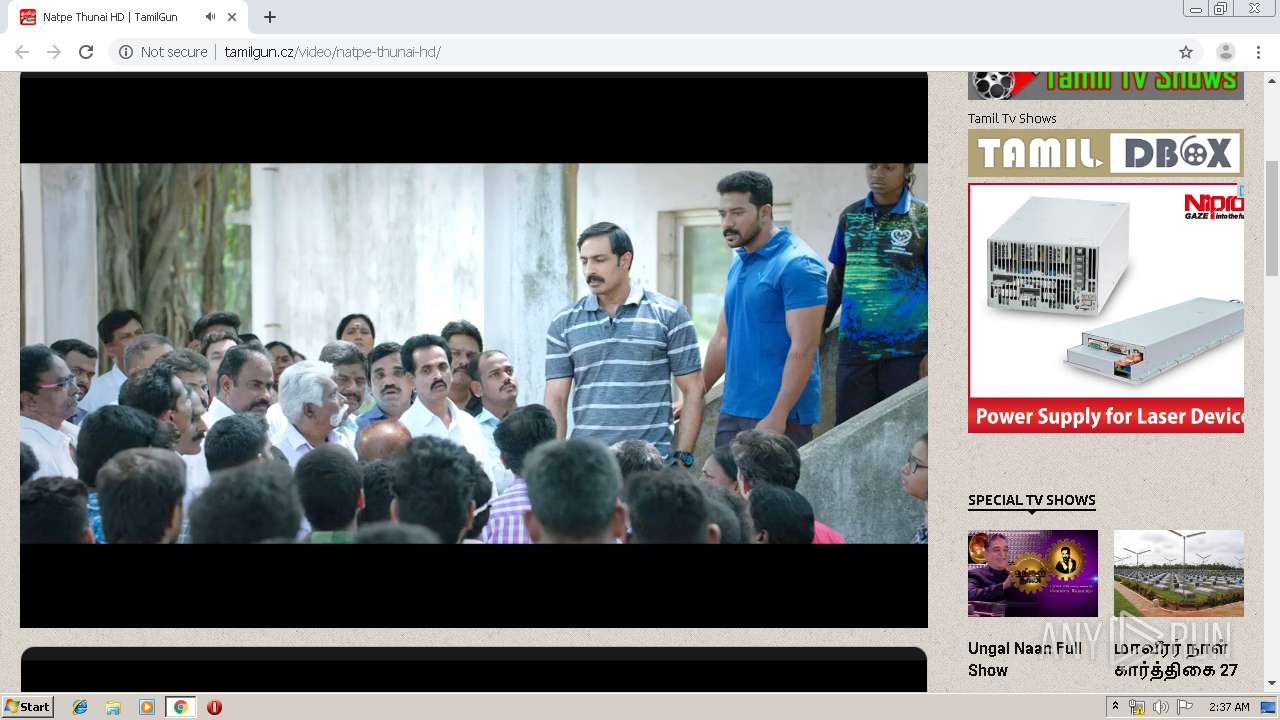
Task: Open a new browser tab
Action: [270, 17]
